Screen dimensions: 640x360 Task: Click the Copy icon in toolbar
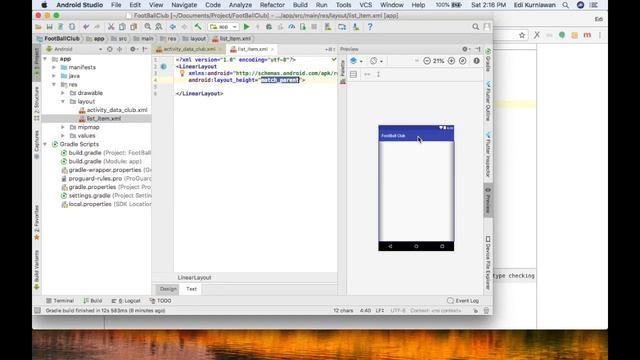coord(122,27)
